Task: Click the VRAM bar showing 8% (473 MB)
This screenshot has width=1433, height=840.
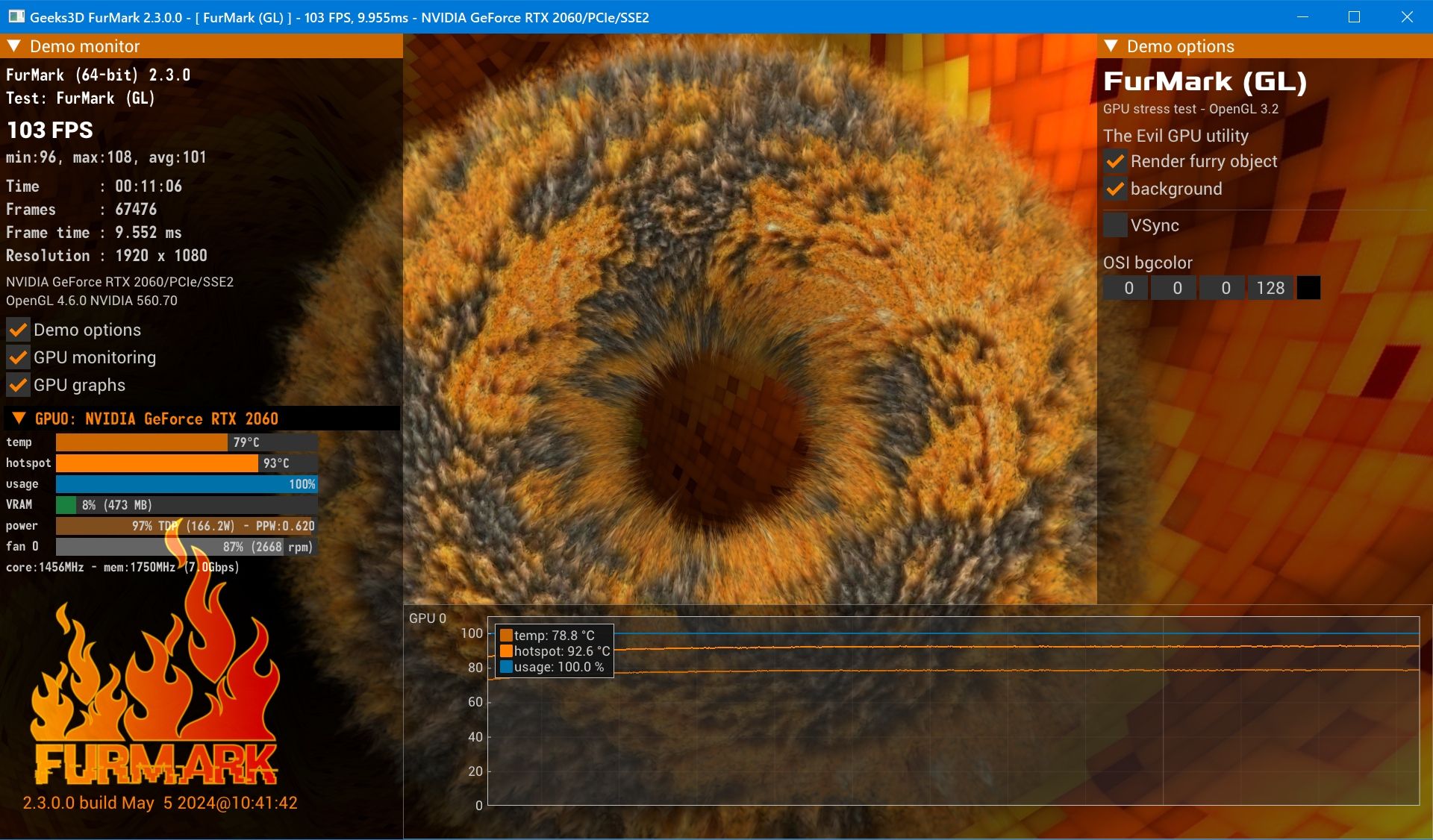Action: point(187,505)
